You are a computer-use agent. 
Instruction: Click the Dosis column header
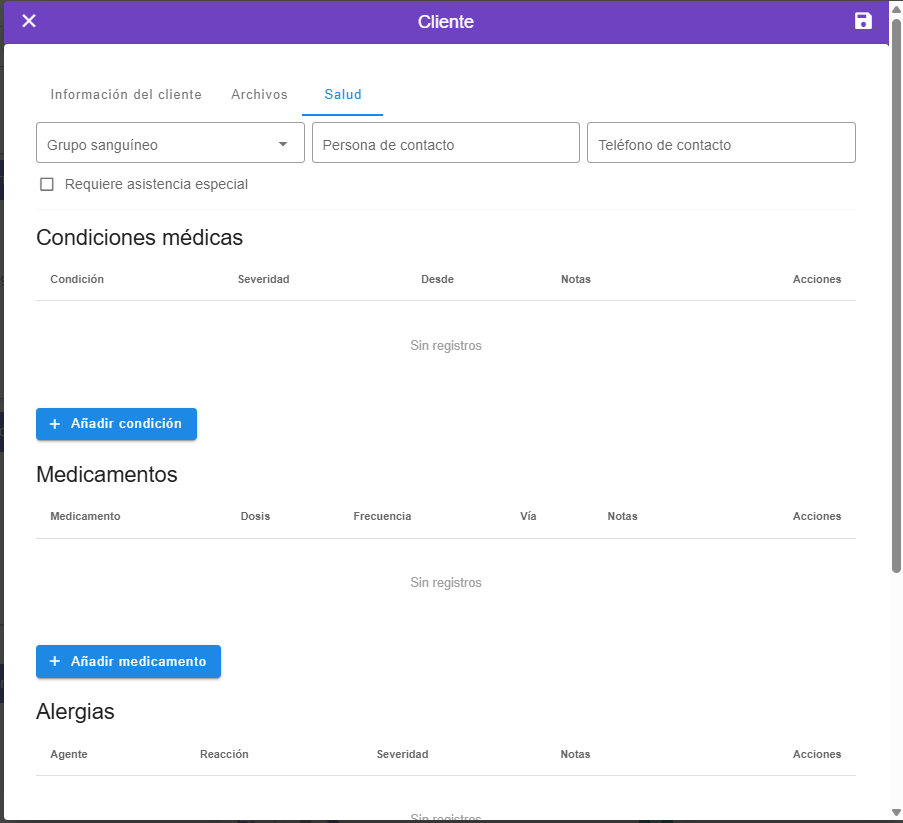(255, 517)
